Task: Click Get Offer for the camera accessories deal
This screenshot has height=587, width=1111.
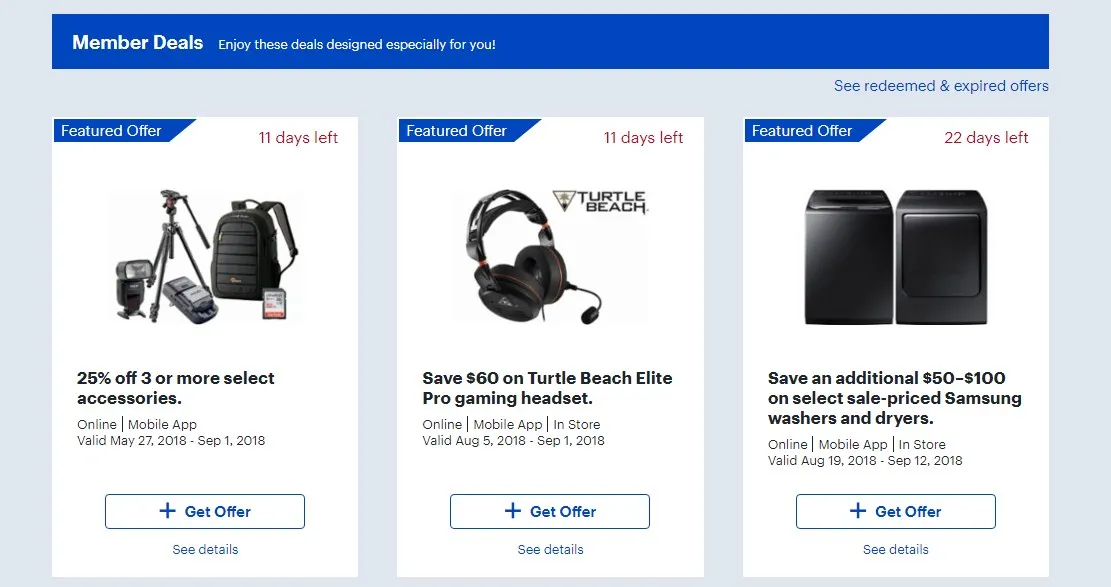Action: pyautogui.click(x=205, y=511)
